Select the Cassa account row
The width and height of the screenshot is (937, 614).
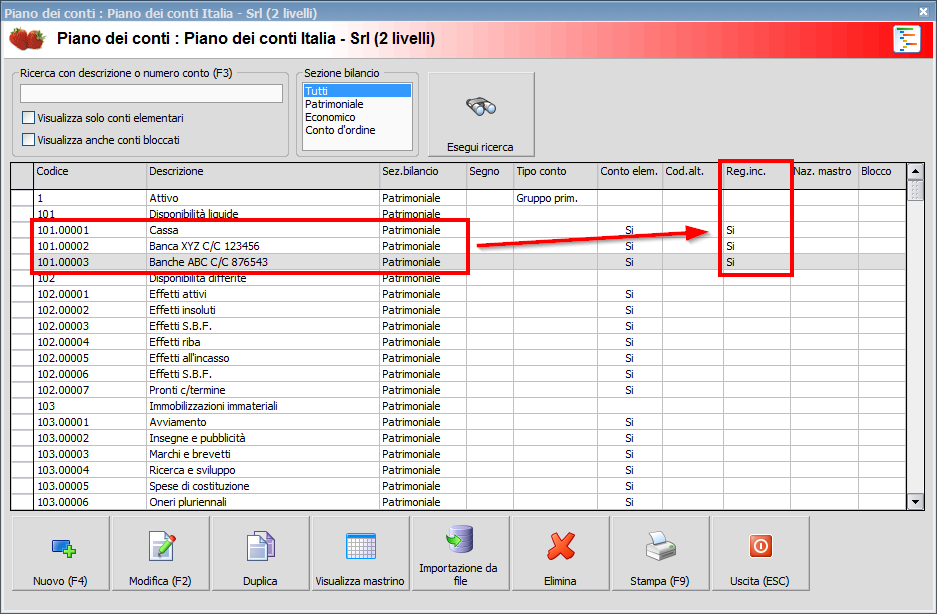[200, 230]
